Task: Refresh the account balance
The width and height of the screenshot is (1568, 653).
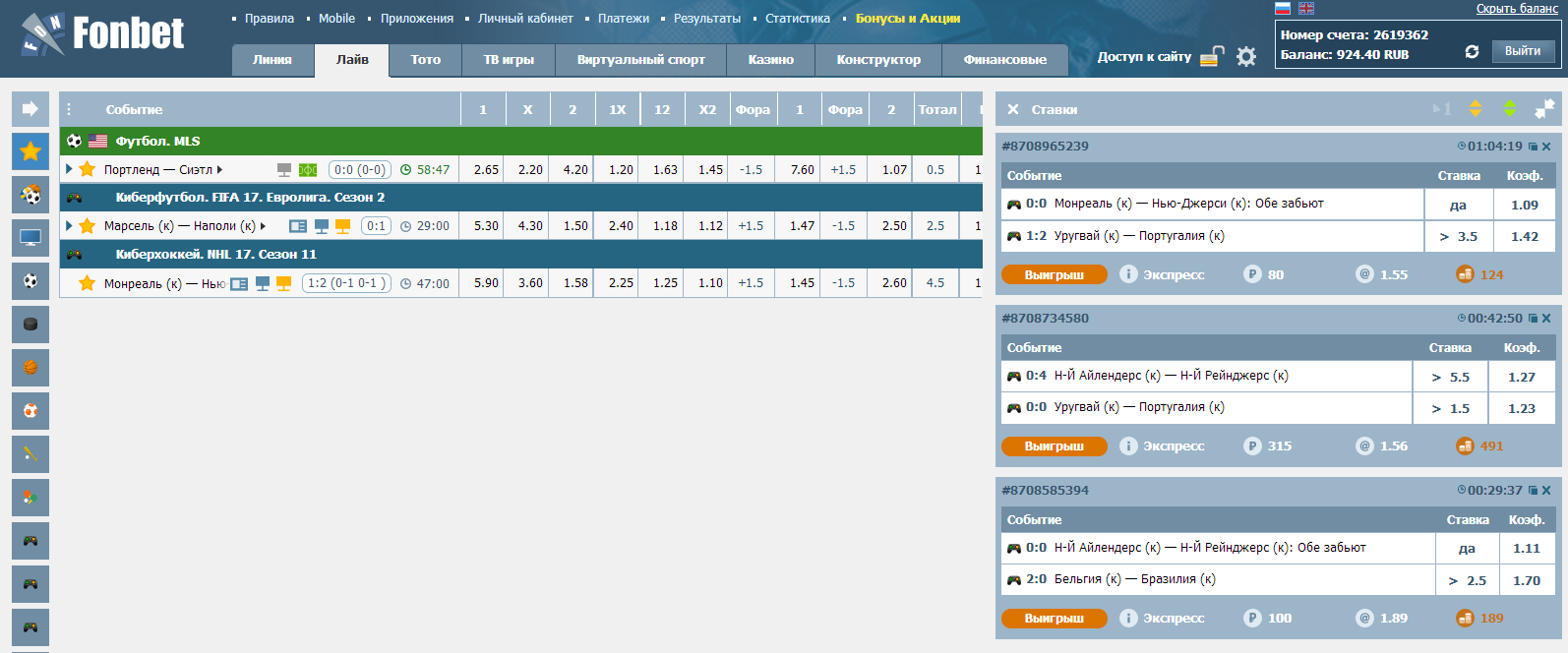Action: point(1472,51)
